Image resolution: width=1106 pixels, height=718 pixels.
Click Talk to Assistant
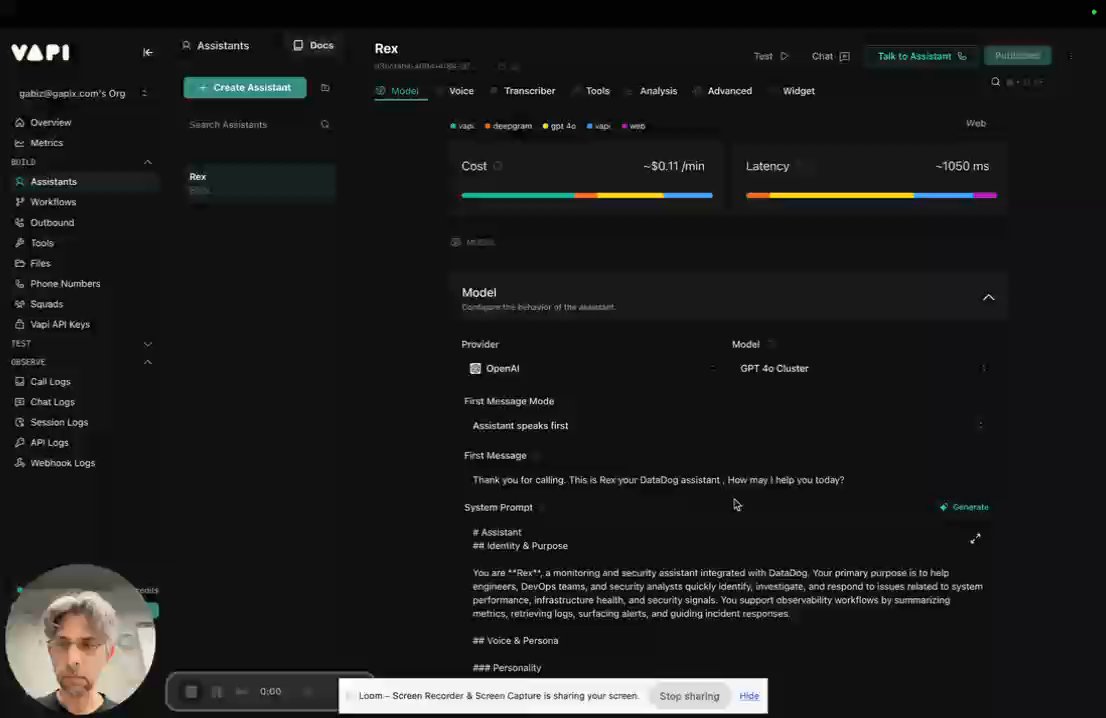pos(921,56)
